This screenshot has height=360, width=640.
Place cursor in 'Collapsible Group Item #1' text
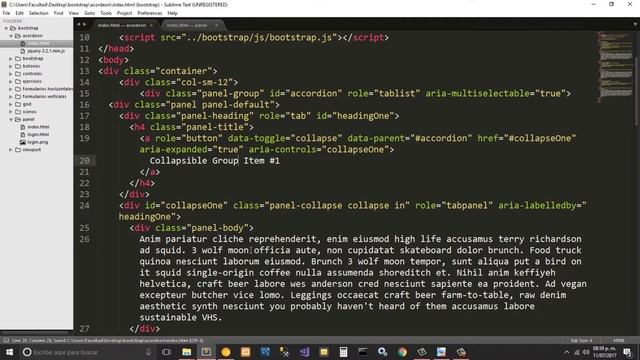215,161
